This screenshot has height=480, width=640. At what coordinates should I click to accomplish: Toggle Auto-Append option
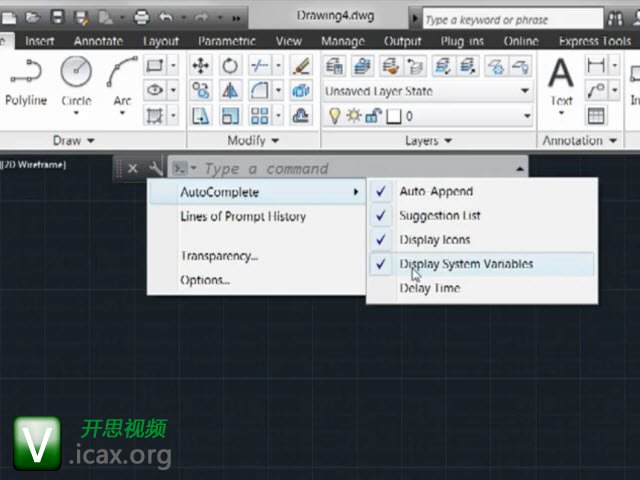click(482, 191)
